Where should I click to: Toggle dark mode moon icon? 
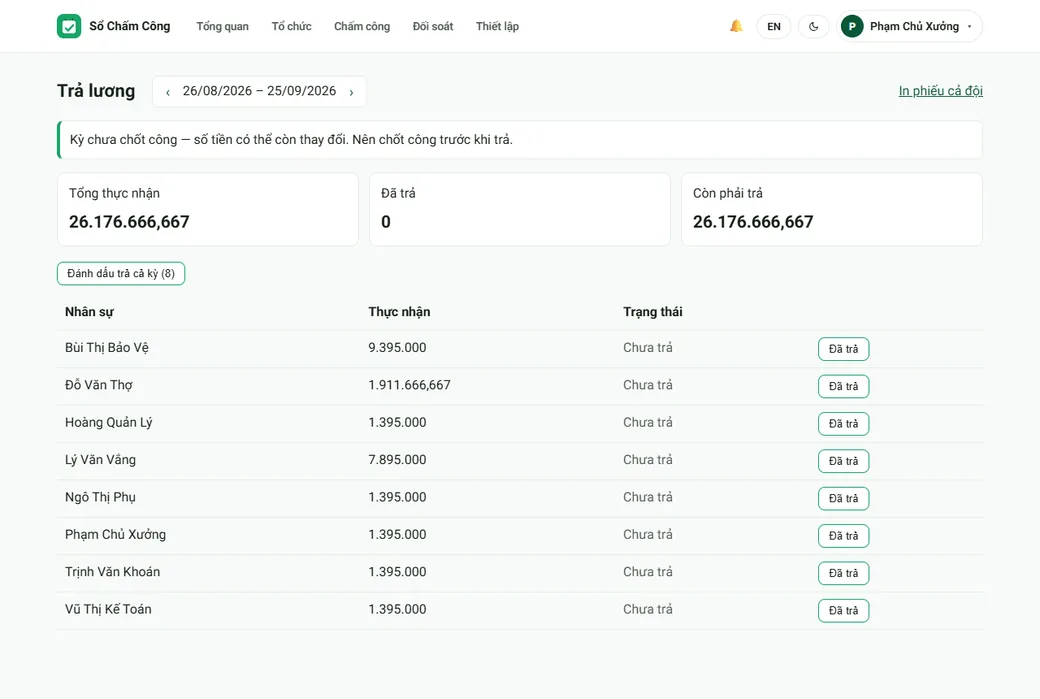813,27
